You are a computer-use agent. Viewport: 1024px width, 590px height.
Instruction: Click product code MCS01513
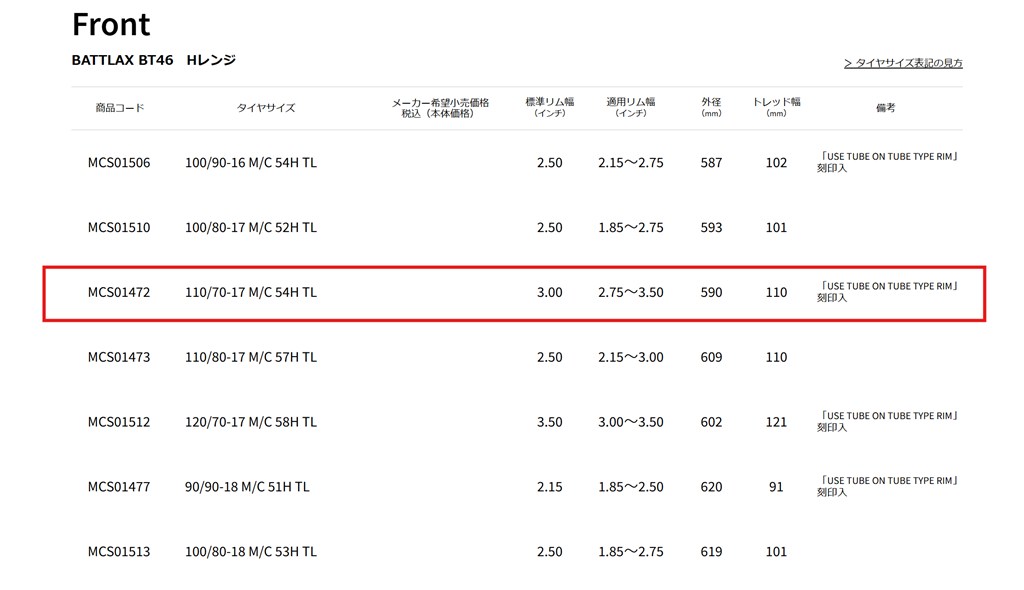click(x=119, y=551)
